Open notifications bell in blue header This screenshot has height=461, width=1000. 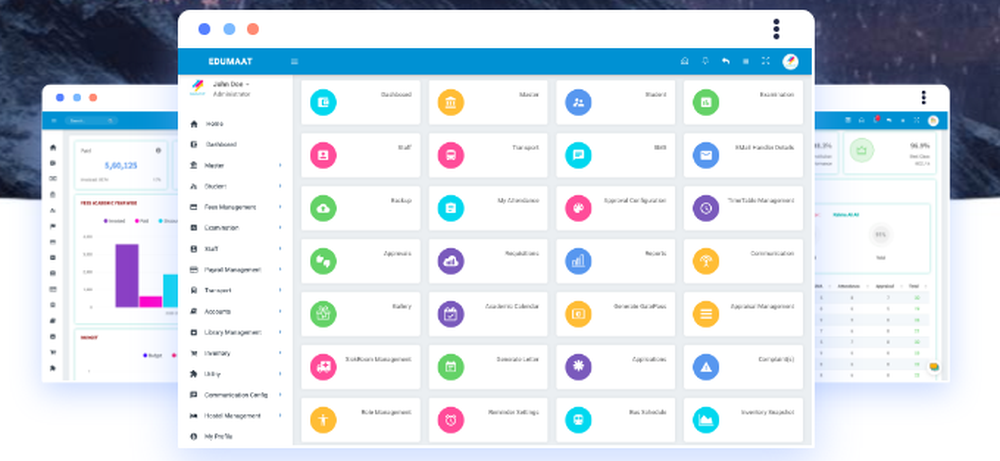[705, 61]
